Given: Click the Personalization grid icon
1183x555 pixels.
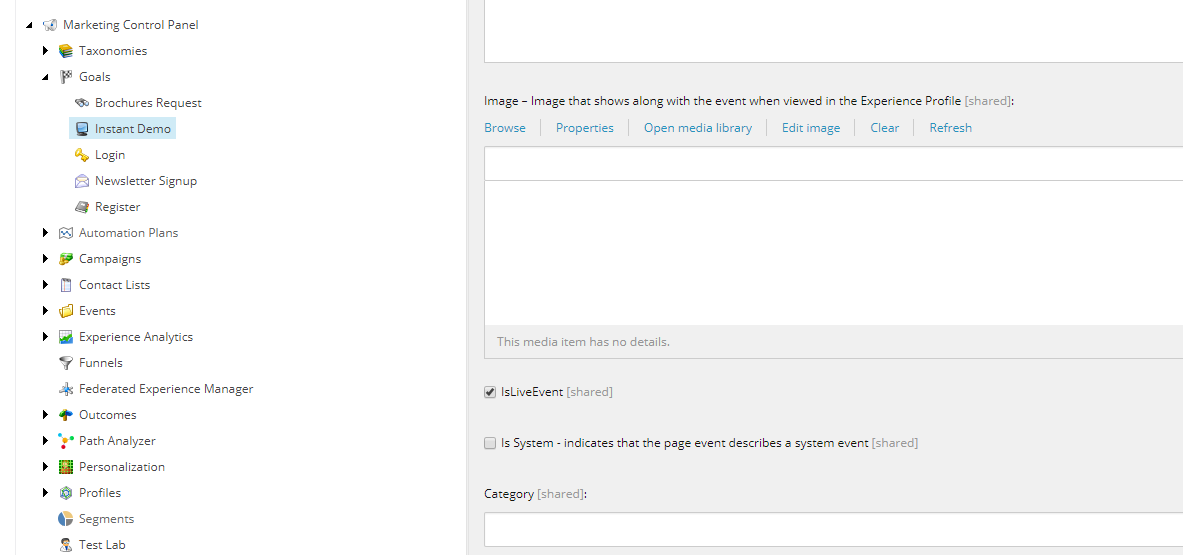Looking at the screenshot, I should pyautogui.click(x=66, y=467).
